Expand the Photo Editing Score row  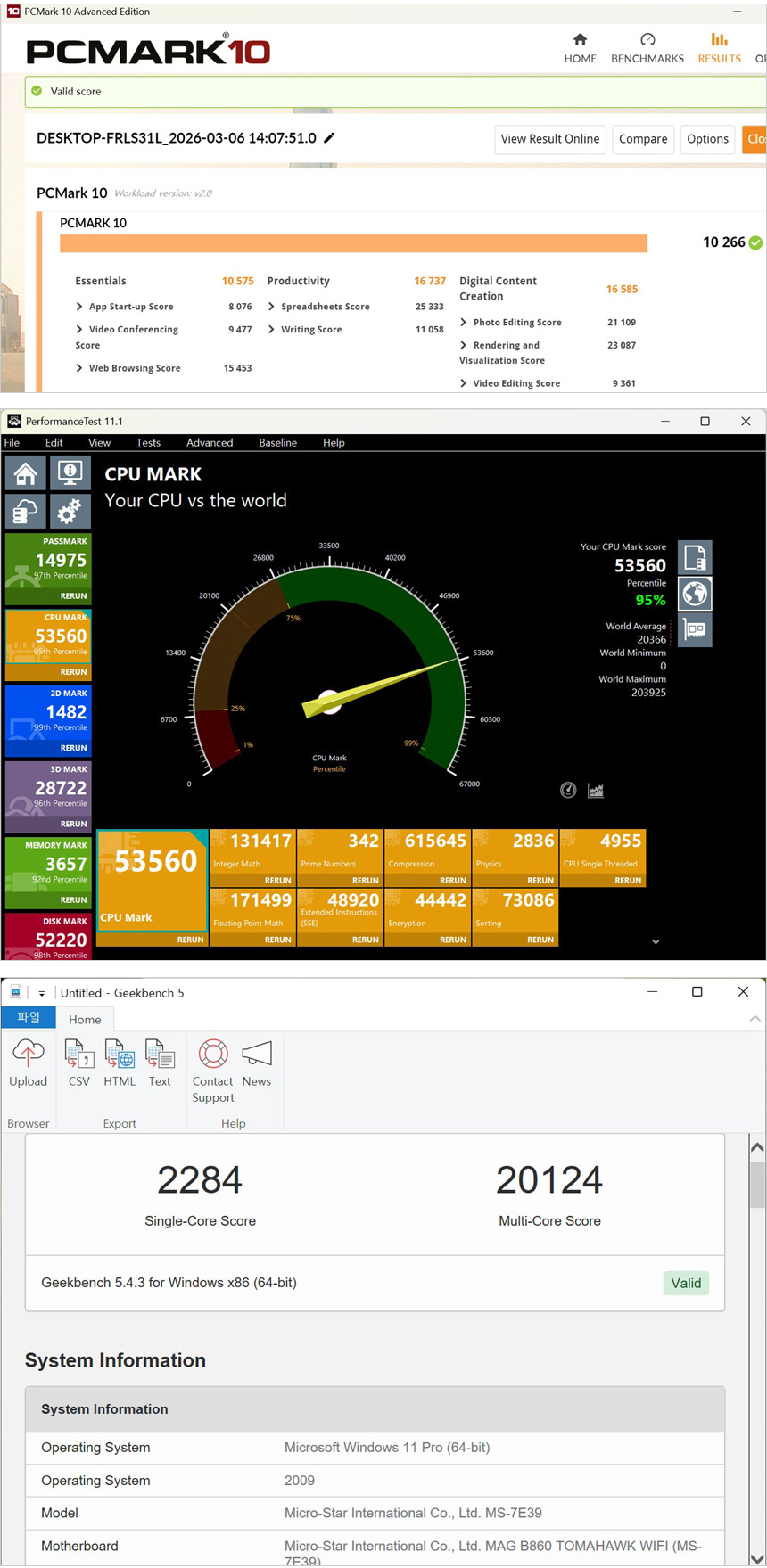coord(463,323)
